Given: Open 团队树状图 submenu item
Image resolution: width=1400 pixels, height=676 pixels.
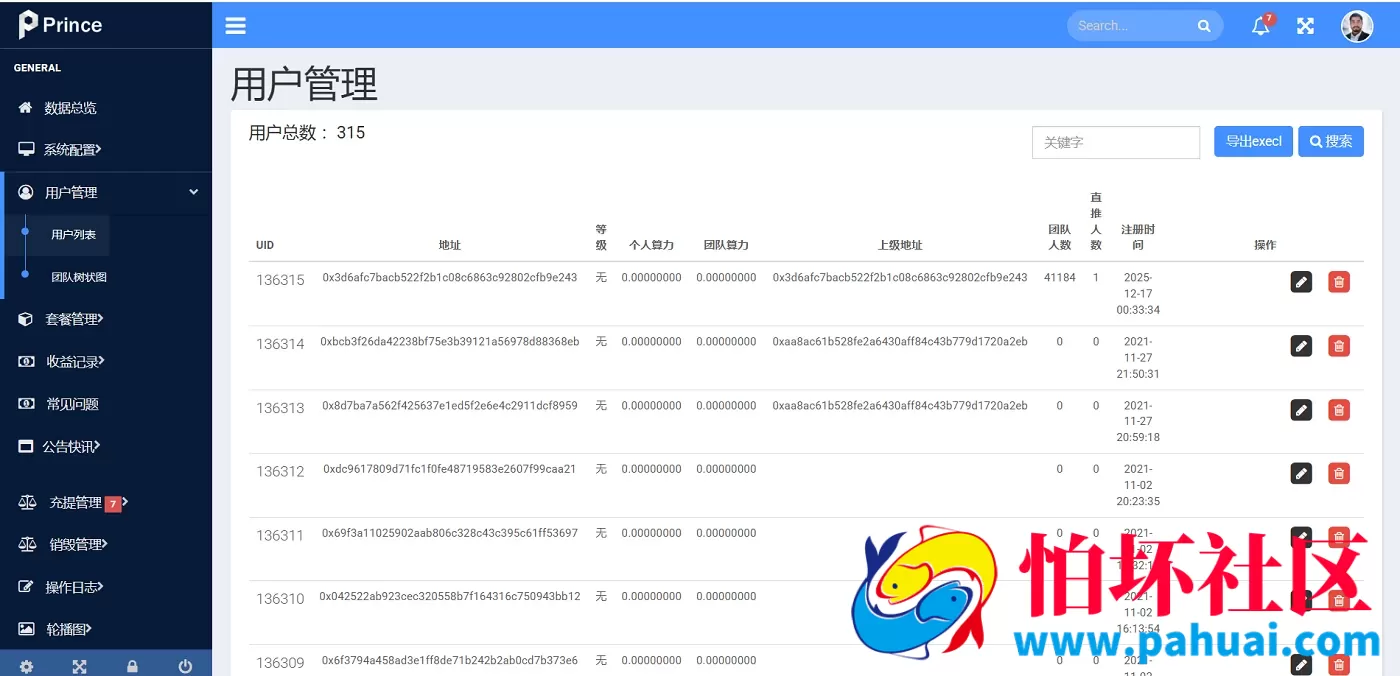Looking at the screenshot, I should [x=79, y=277].
